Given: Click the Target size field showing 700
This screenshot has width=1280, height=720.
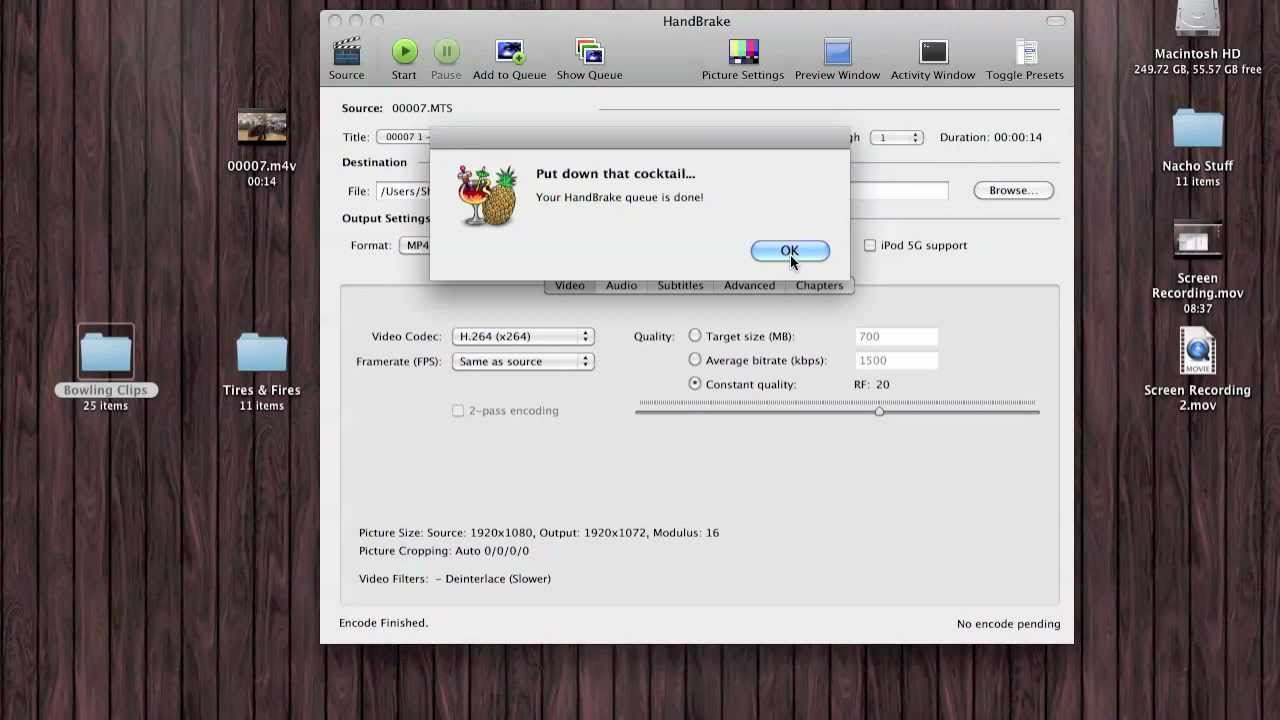Looking at the screenshot, I should [896, 336].
